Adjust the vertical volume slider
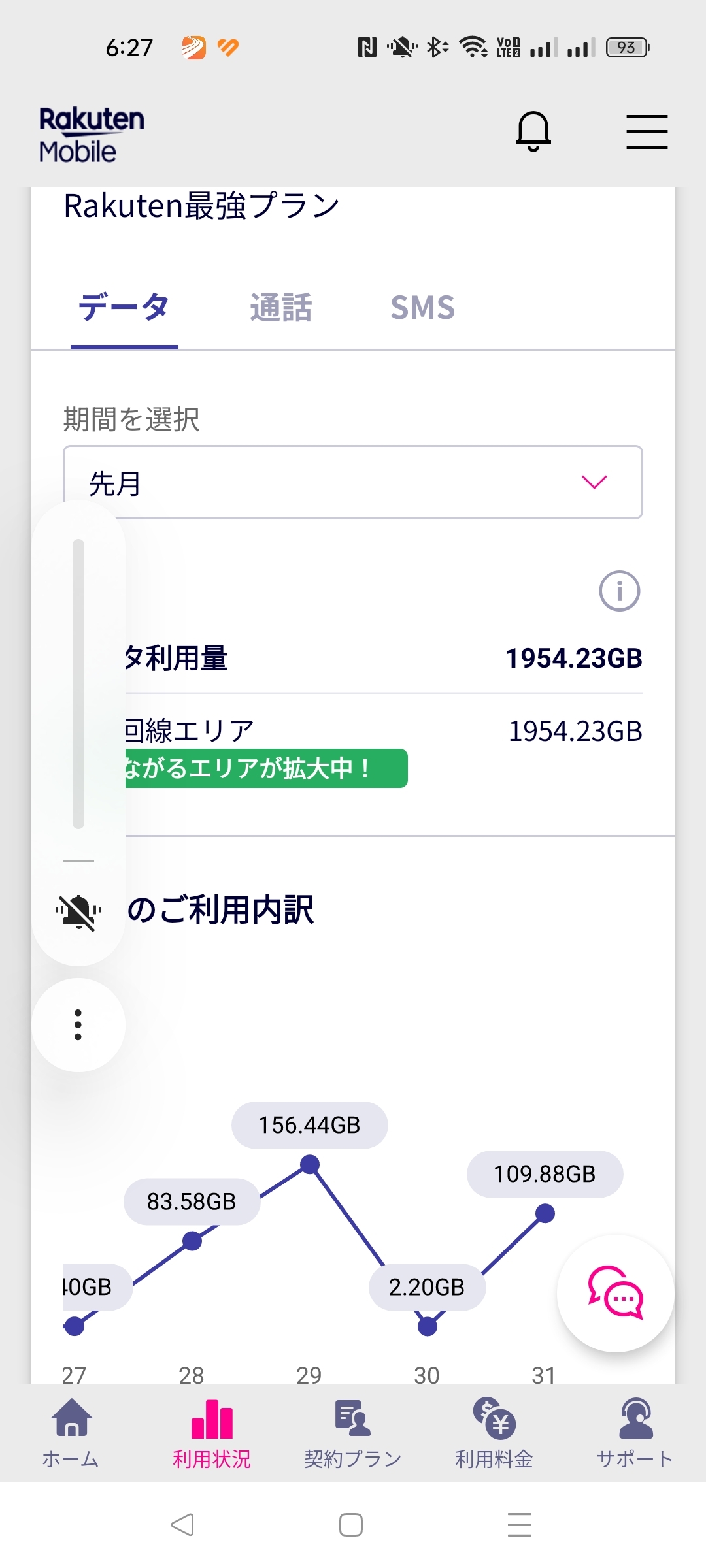 (x=78, y=683)
